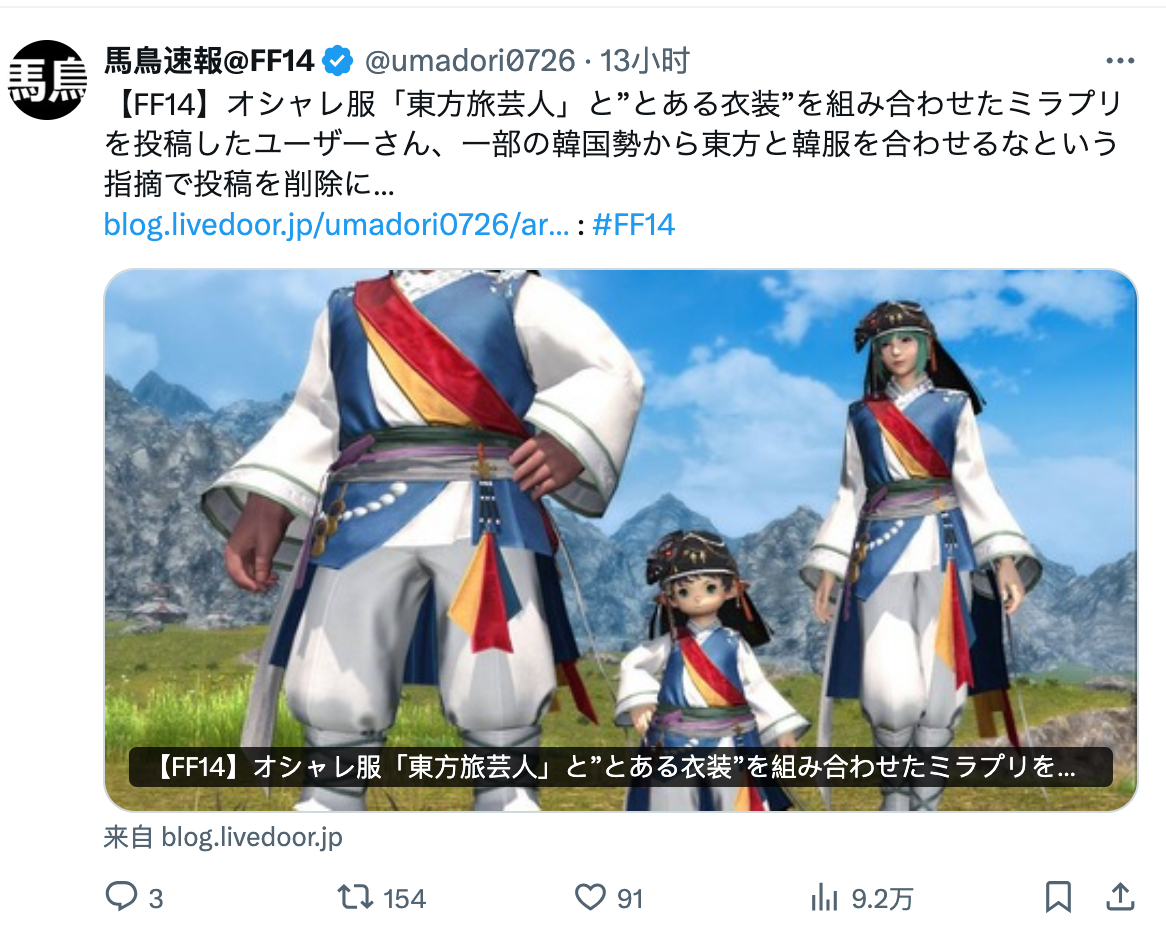Click the like count 91
The image size is (1166, 938).
(x=630, y=899)
